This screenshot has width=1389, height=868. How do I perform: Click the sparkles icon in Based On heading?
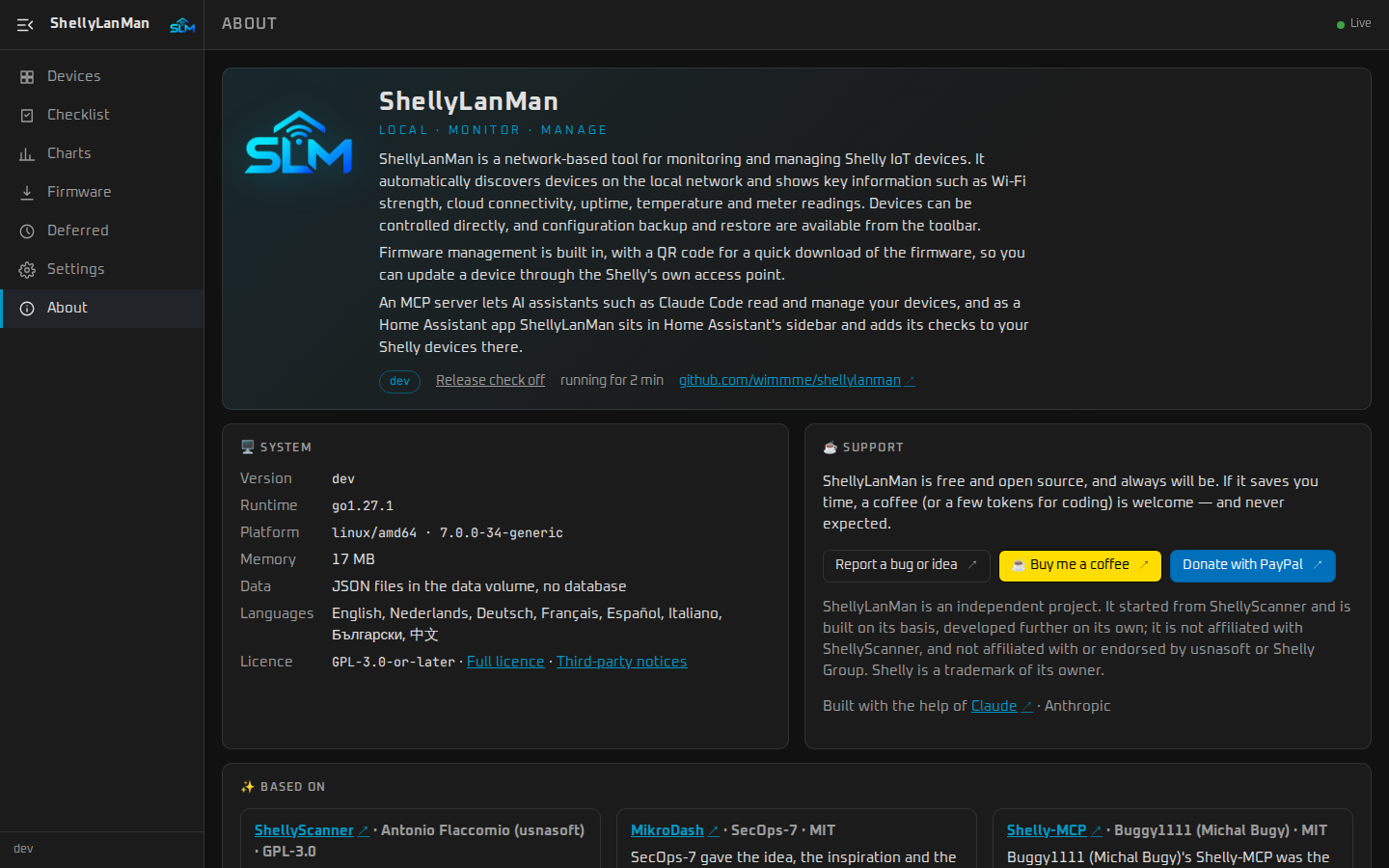coord(248,787)
